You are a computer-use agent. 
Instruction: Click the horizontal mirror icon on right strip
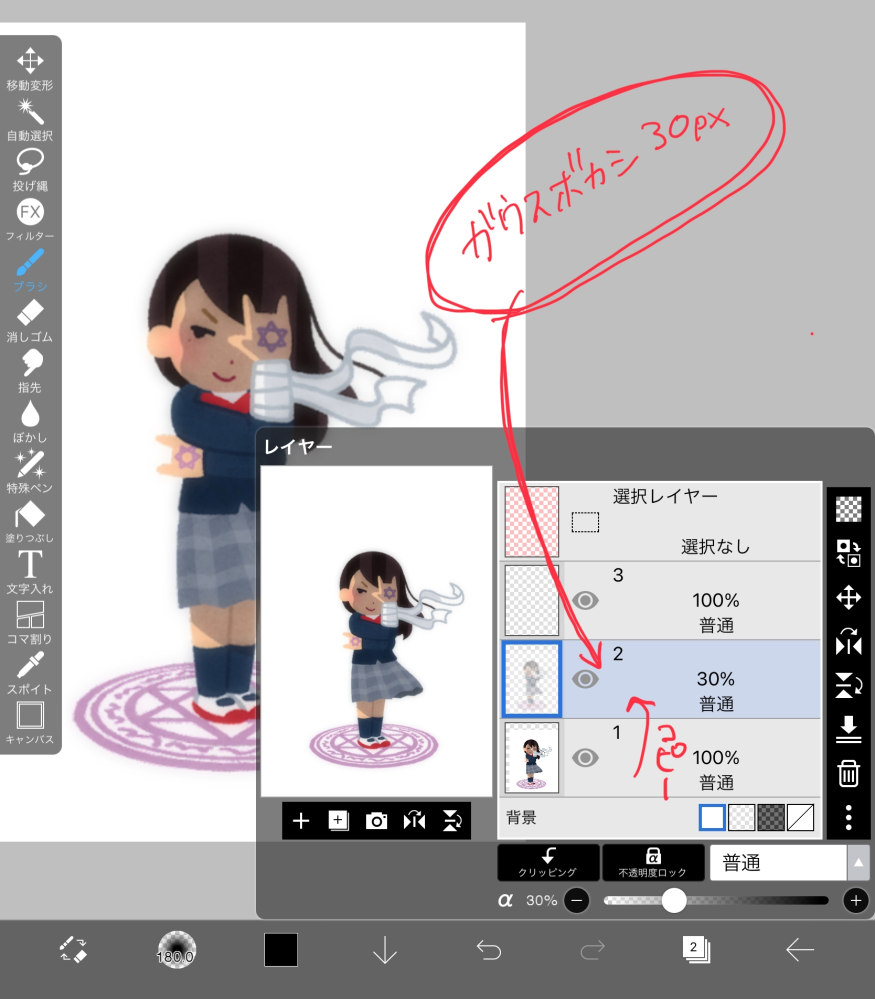coord(848,642)
